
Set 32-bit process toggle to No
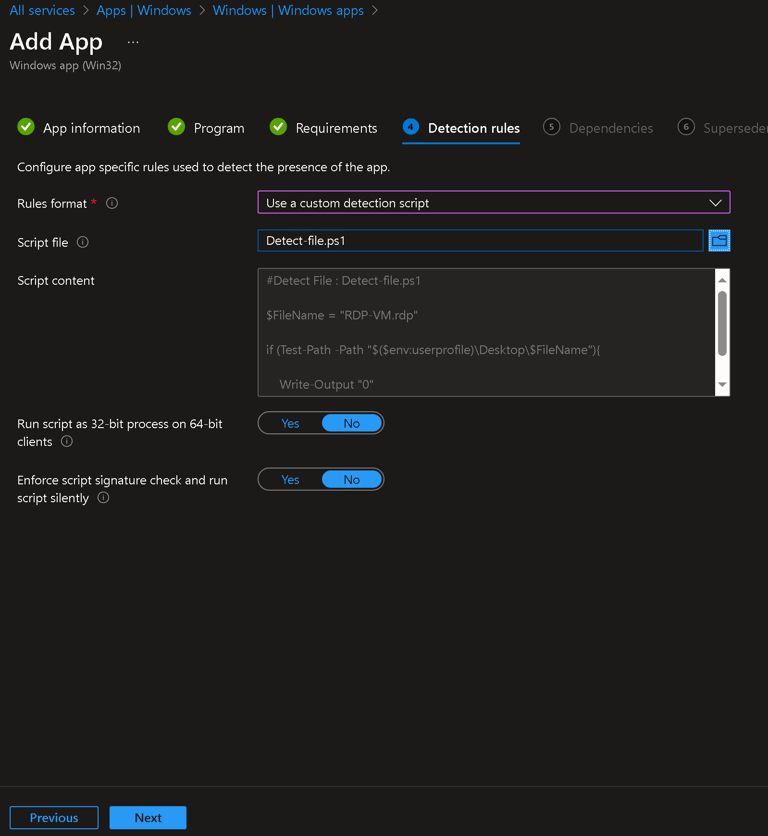coord(351,423)
